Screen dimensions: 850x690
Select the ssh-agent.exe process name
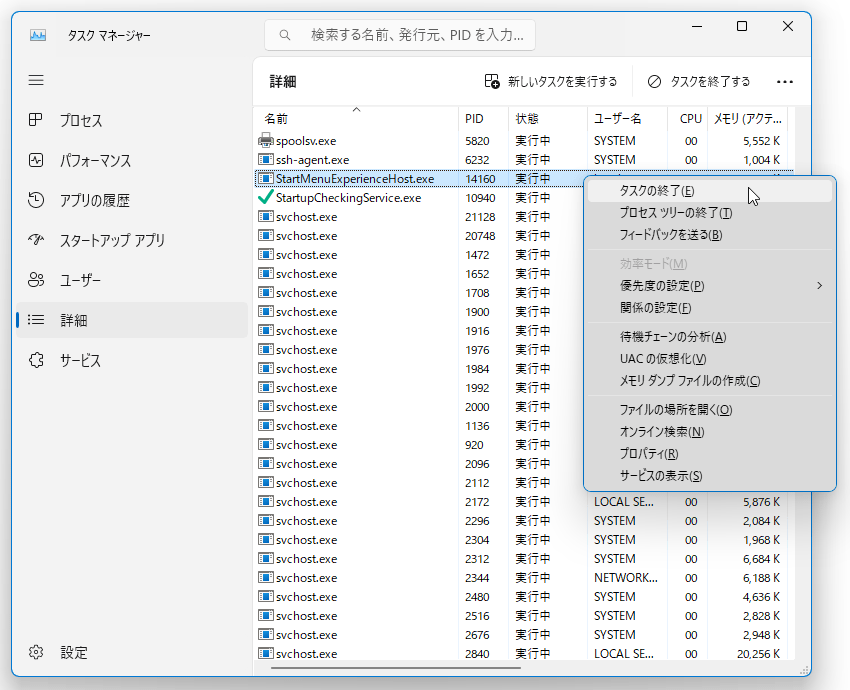(312, 160)
